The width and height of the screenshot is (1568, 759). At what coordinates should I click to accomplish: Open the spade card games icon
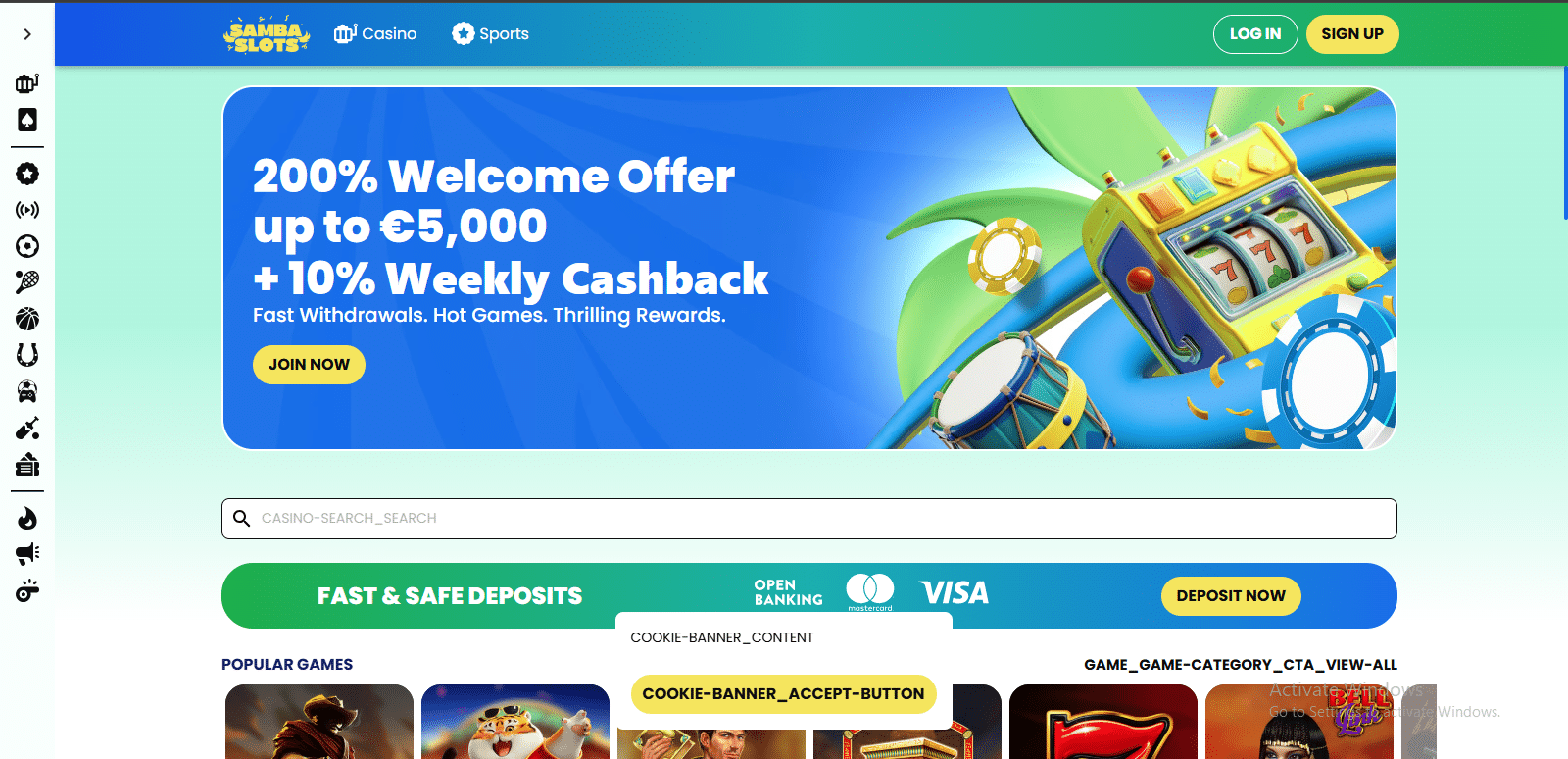[x=27, y=120]
